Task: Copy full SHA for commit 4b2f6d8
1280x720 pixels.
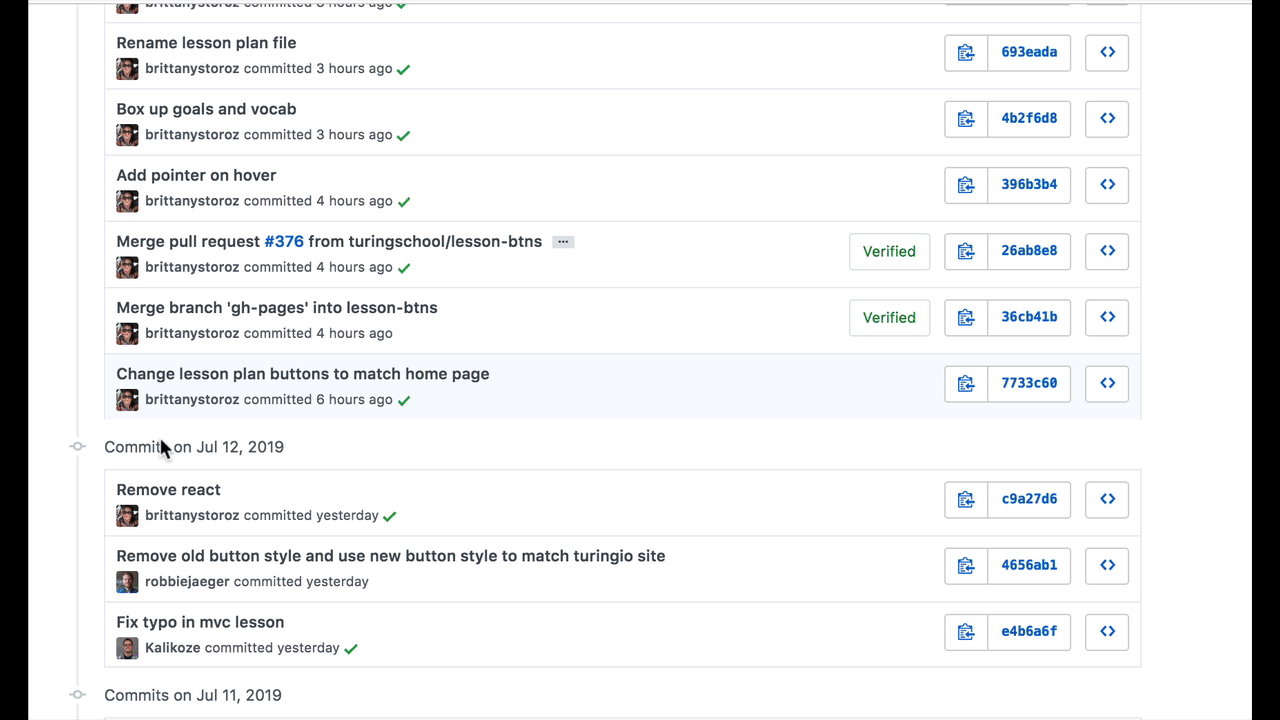Action: coord(966,119)
